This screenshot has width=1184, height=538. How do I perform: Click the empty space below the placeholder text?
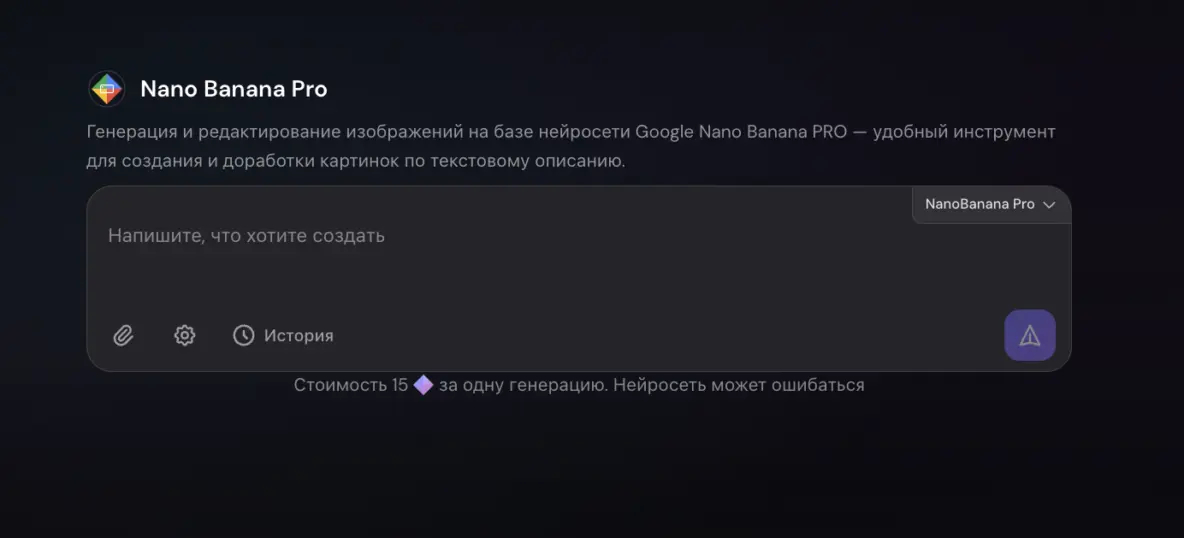[x=500, y=285]
